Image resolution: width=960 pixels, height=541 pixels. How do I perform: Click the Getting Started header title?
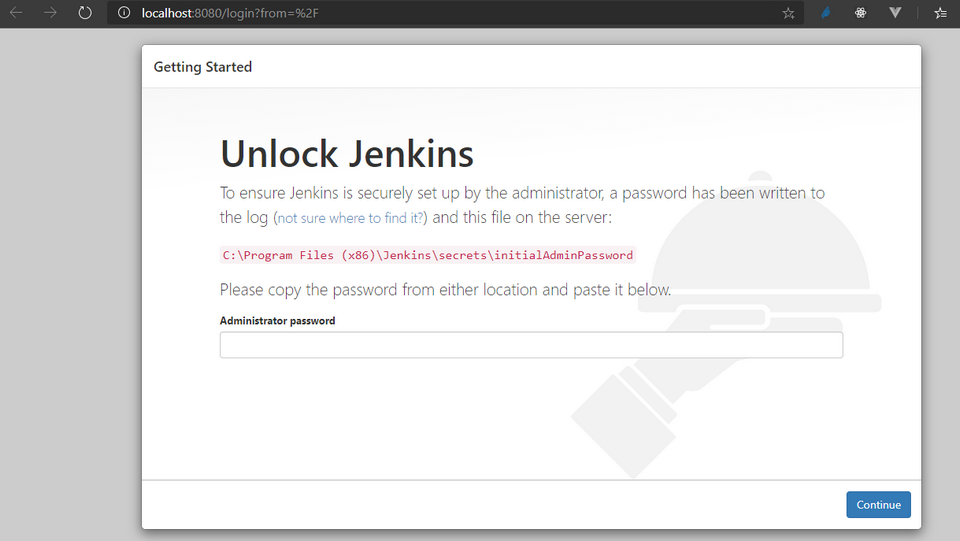203,67
